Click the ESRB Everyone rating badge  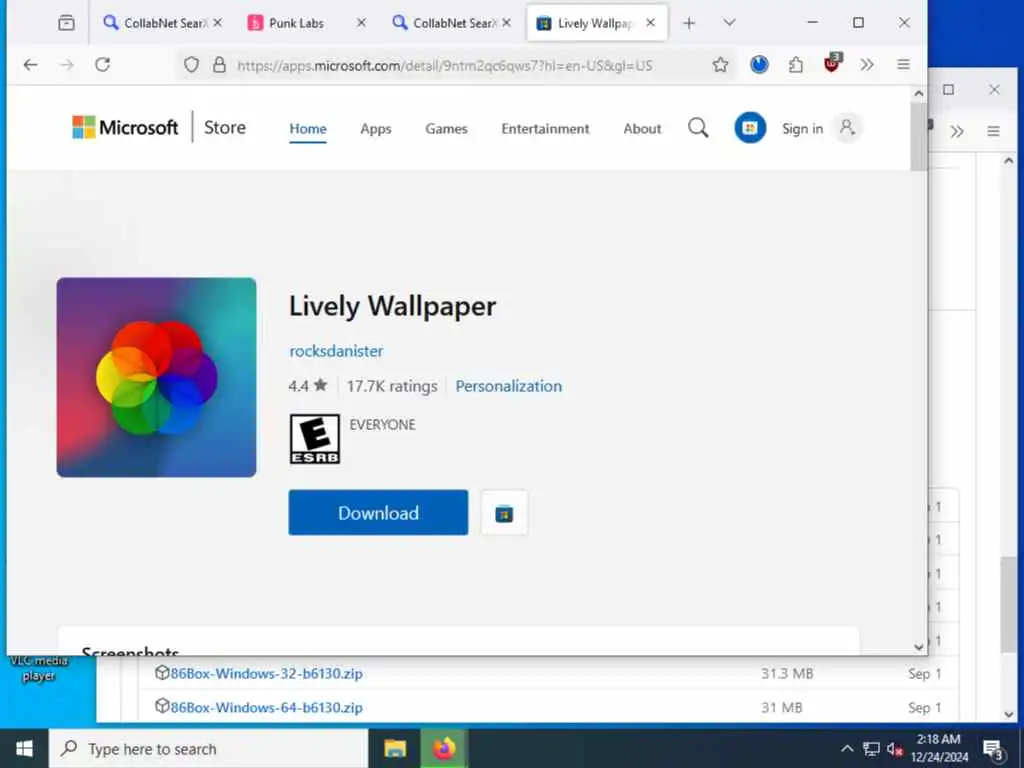tap(315, 439)
